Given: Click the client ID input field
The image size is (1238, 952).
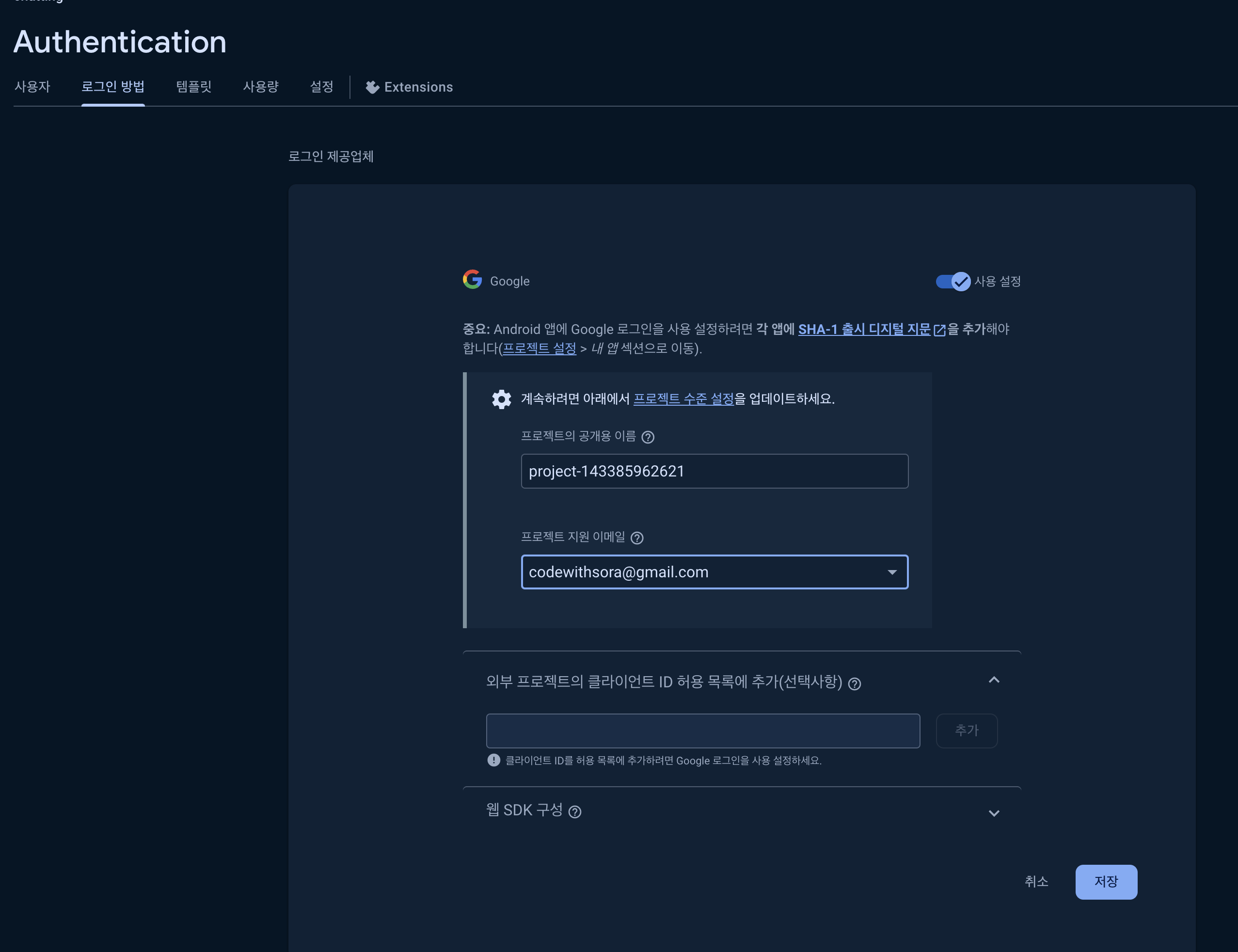Looking at the screenshot, I should [702, 731].
